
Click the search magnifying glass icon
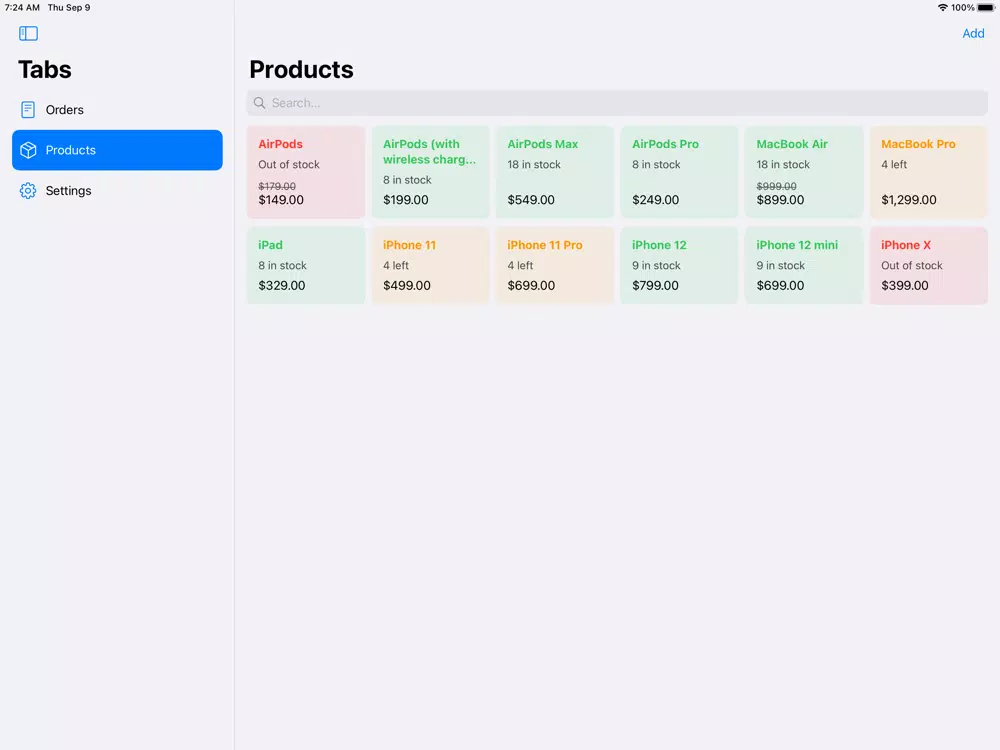pyautogui.click(x=260, y=103)
